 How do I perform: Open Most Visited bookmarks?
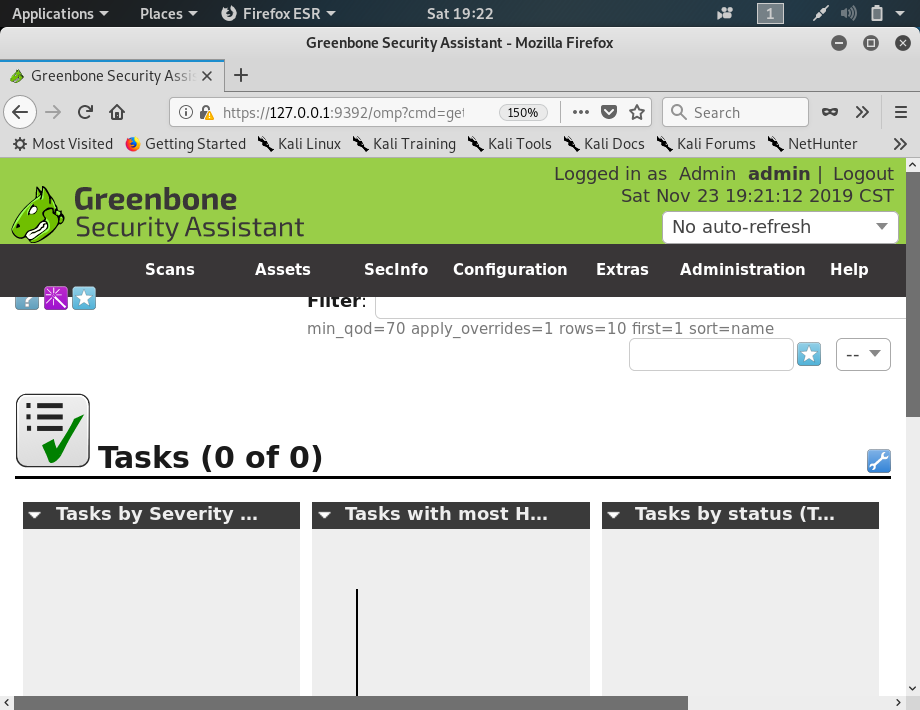(63, 144)
